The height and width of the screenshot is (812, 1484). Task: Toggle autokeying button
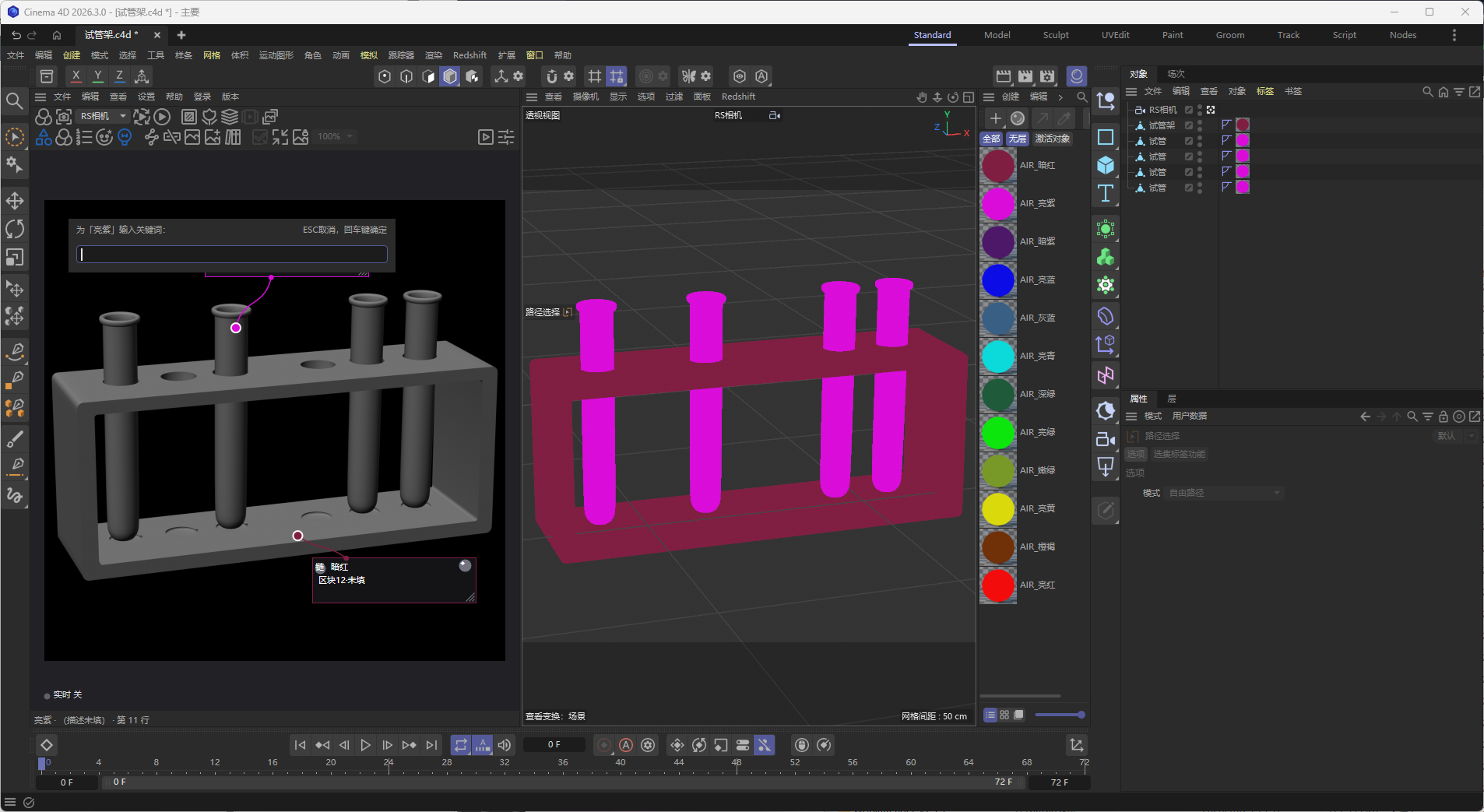(x=626, y=745)
